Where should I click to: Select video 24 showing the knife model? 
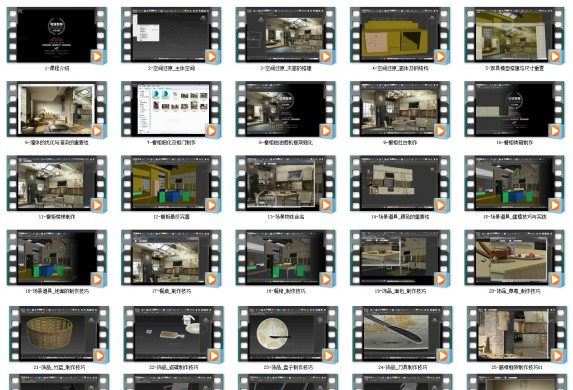point(402,334)
